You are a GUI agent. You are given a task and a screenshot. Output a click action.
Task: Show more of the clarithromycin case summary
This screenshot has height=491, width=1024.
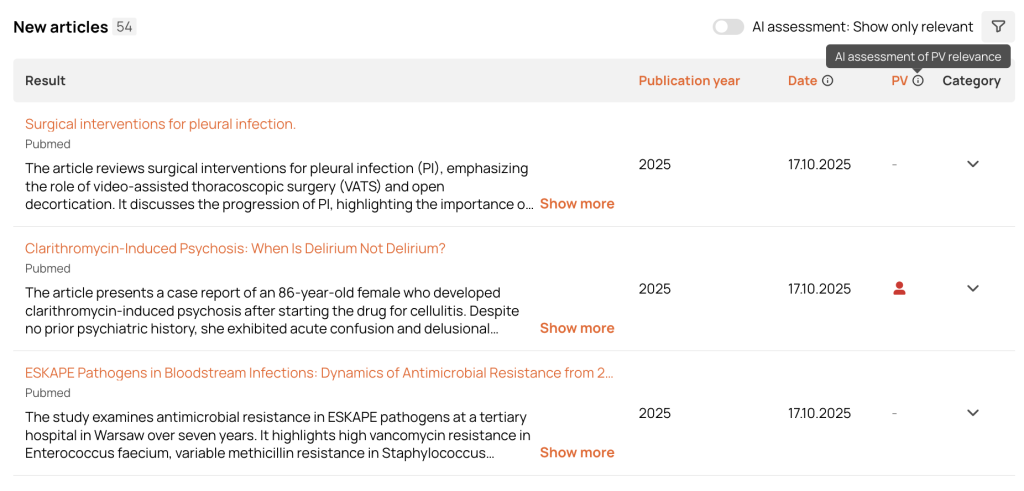577,328
